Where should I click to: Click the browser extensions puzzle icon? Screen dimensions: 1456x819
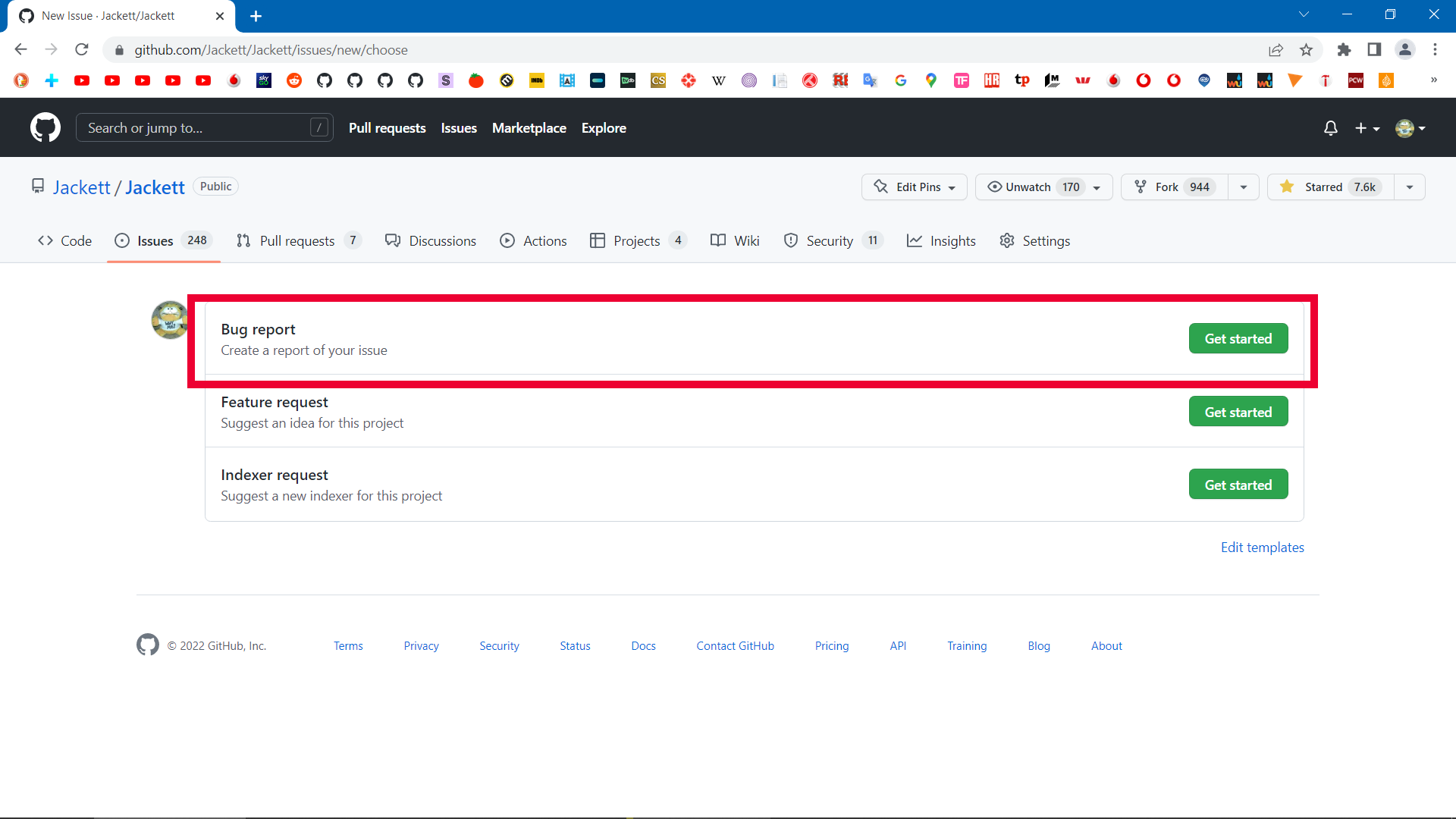1344,50
